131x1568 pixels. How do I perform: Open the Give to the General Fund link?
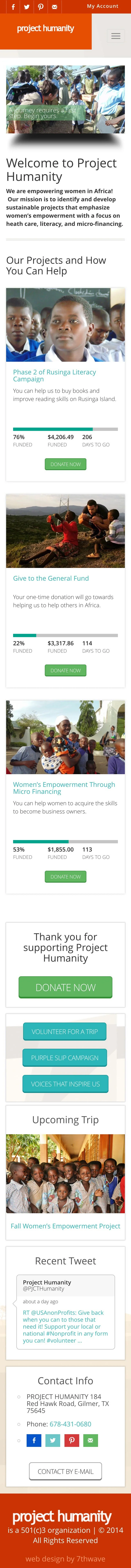click(51, 578)
